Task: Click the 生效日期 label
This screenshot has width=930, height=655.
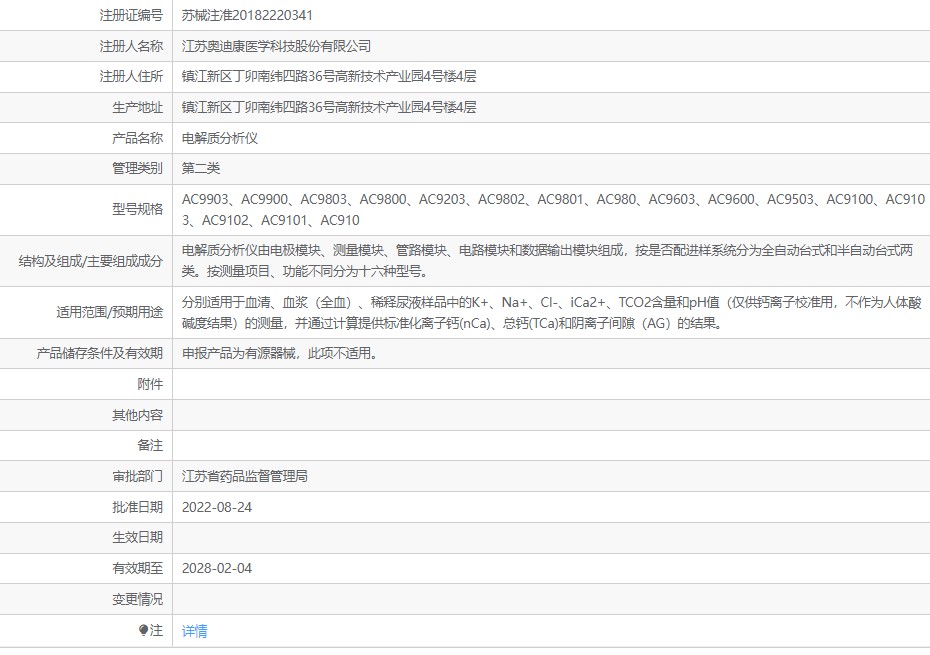Action: point(138,538)
